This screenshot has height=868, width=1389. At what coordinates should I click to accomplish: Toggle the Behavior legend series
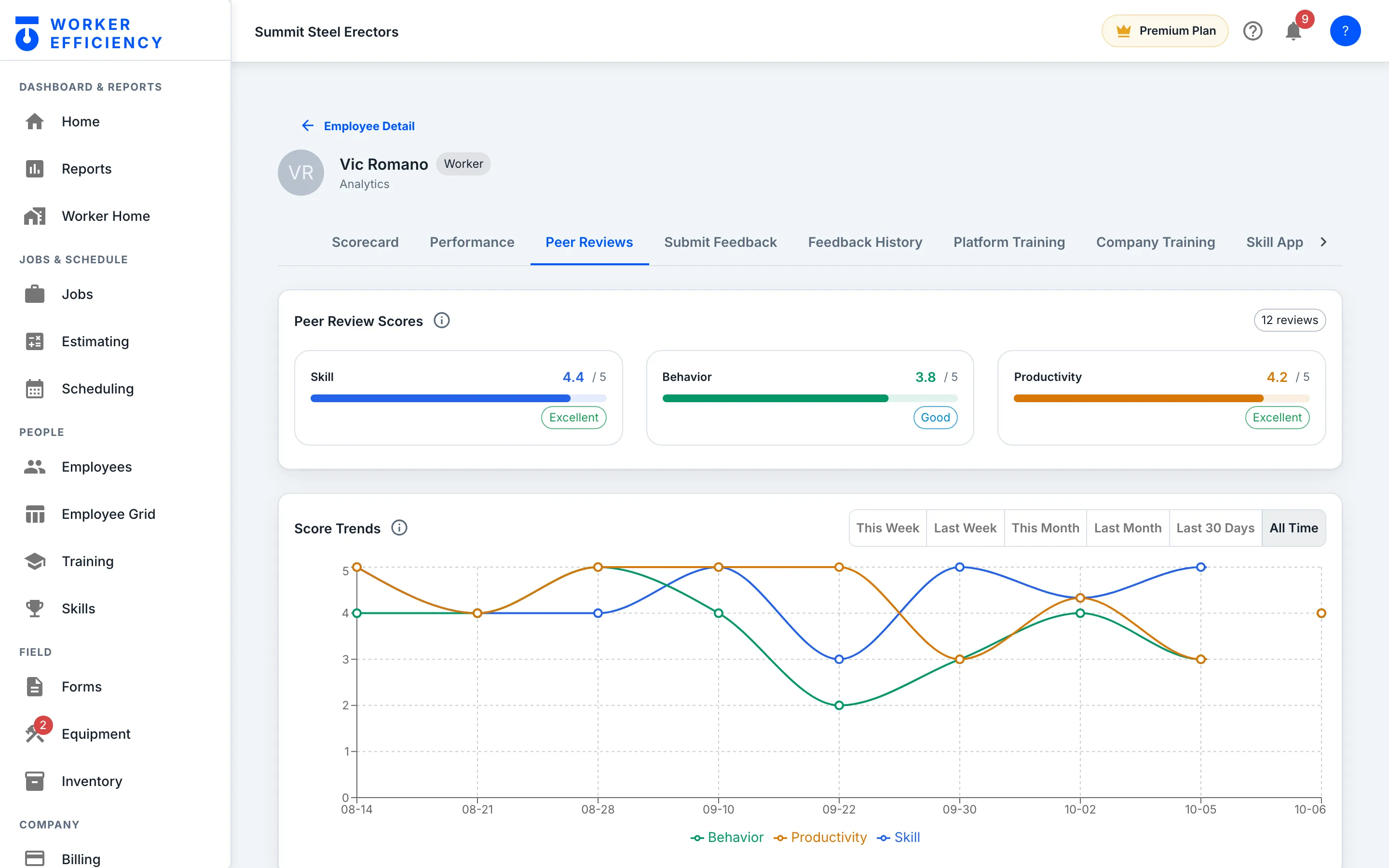[x=727, y=838]
